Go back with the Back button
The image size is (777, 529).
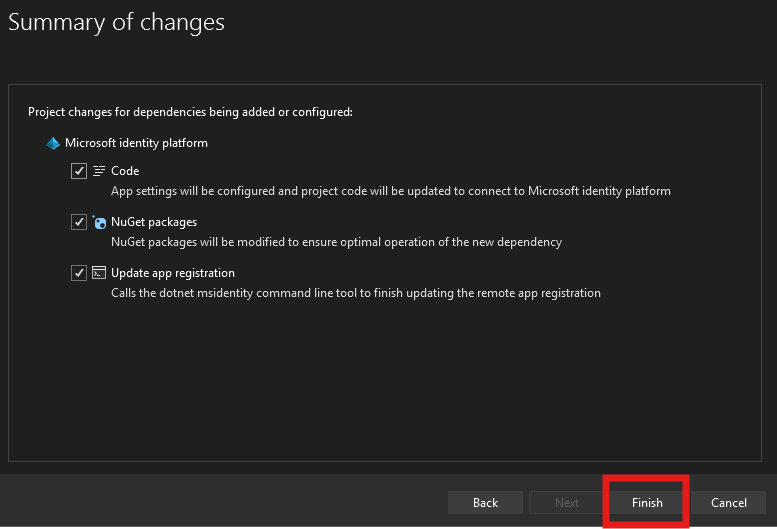(485, 502)
